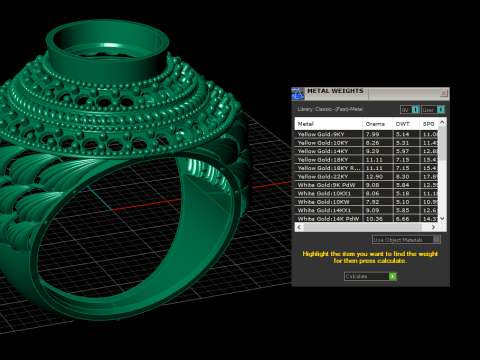Close the Metal Weights panel
The height and width of the screenshot is (360, 480).
pyautogui.click(x=444, y=93)
